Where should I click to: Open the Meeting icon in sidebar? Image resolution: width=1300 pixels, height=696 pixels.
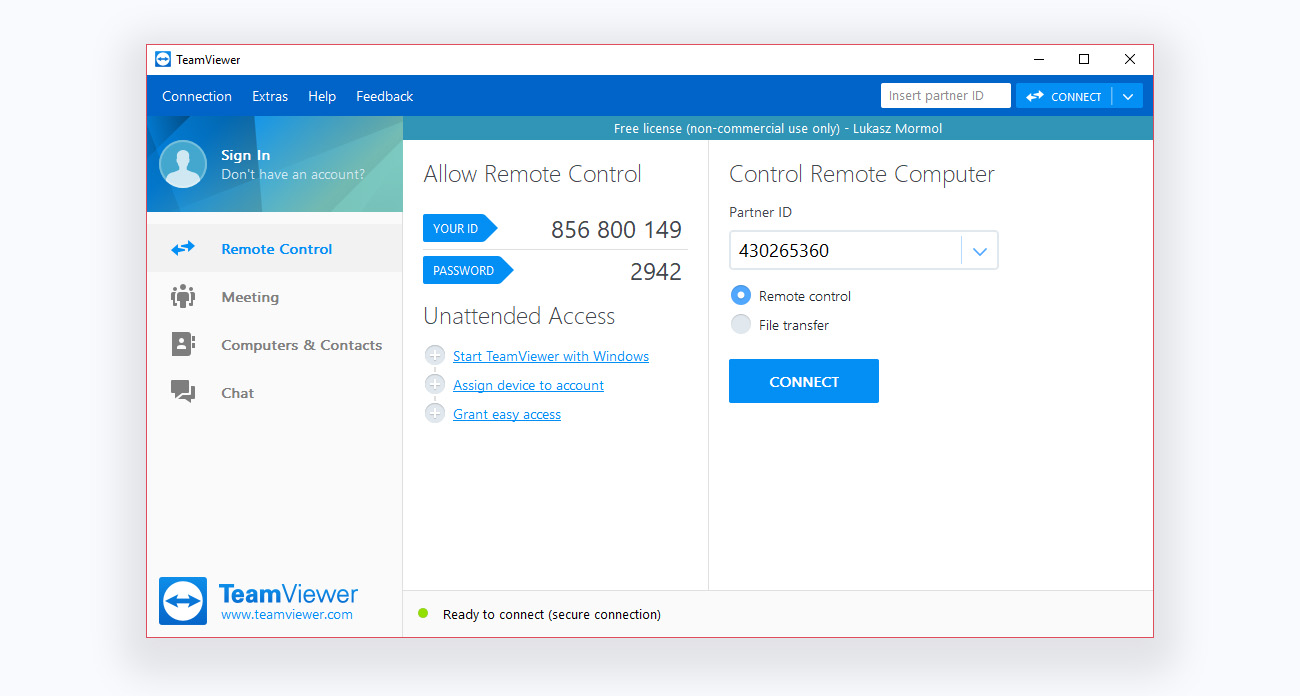[182, 297]
